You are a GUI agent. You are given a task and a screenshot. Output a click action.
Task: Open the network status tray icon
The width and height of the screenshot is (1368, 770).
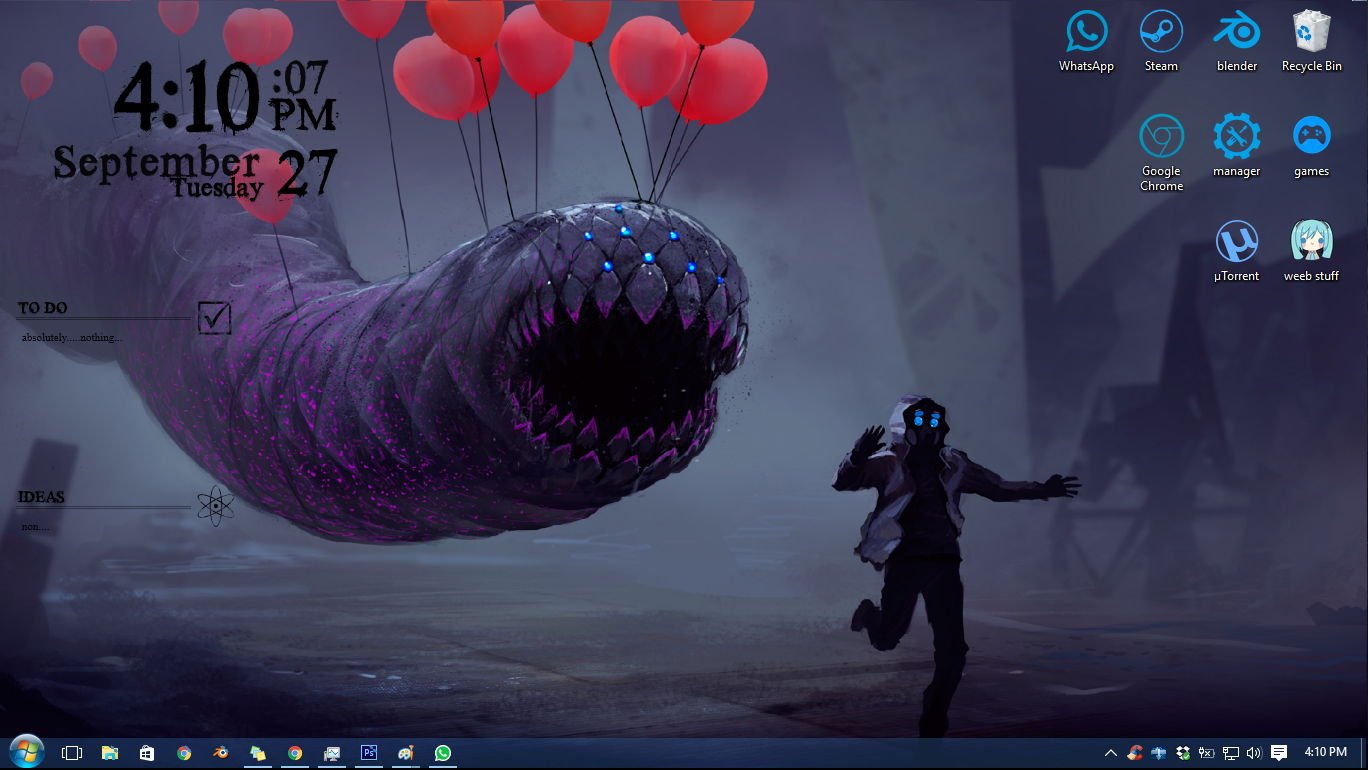point(1231,753)
